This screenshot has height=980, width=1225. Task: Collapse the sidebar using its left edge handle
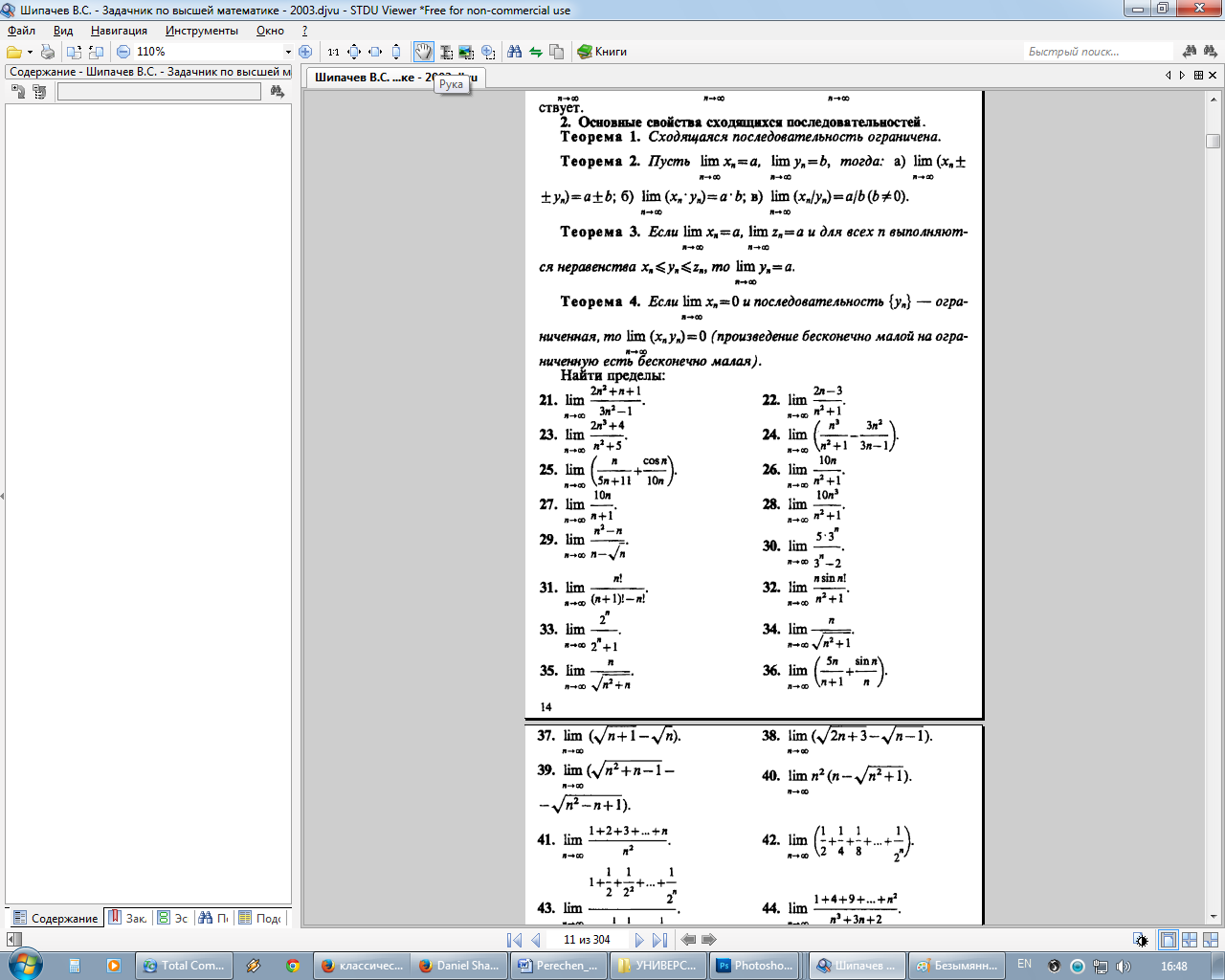click(2, 496)
